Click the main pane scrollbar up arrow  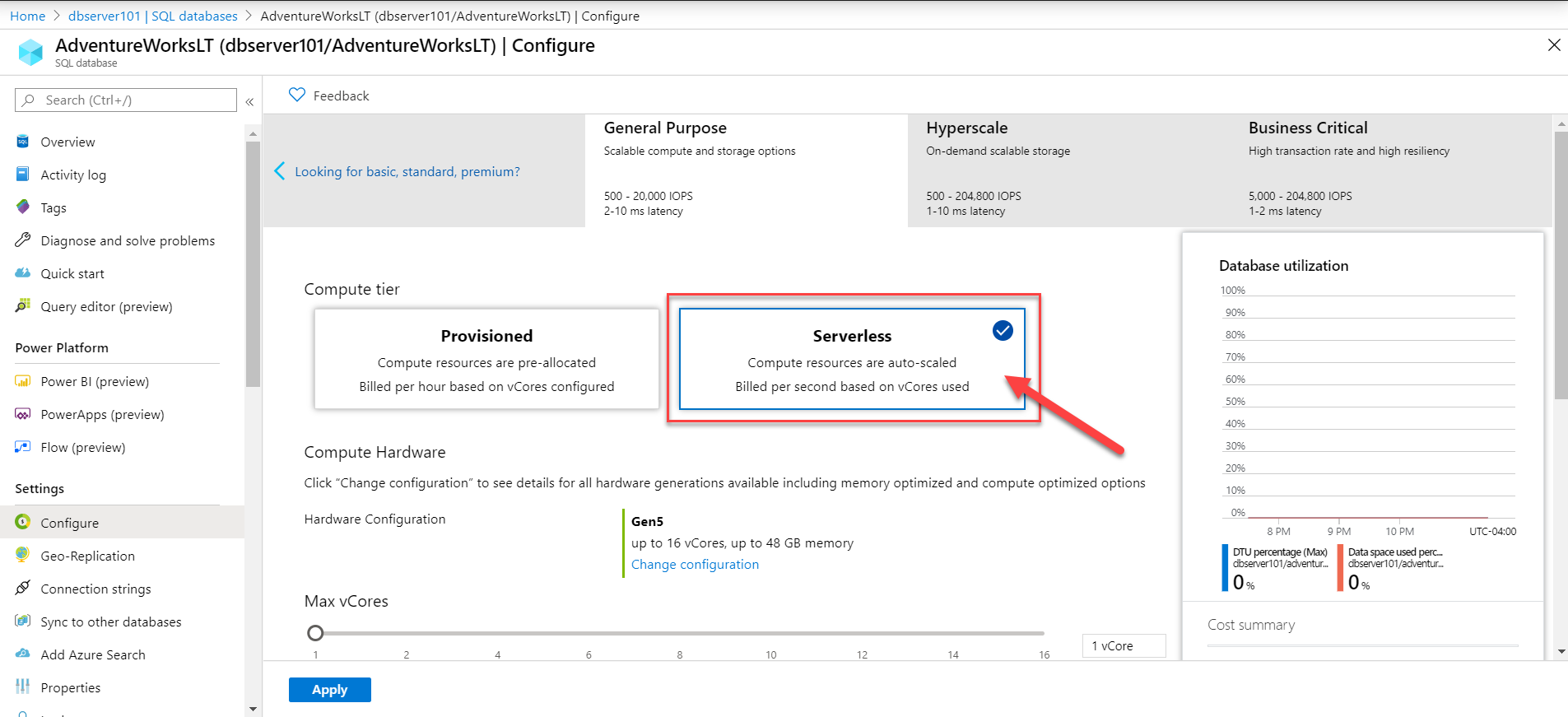coord(1561,124)
